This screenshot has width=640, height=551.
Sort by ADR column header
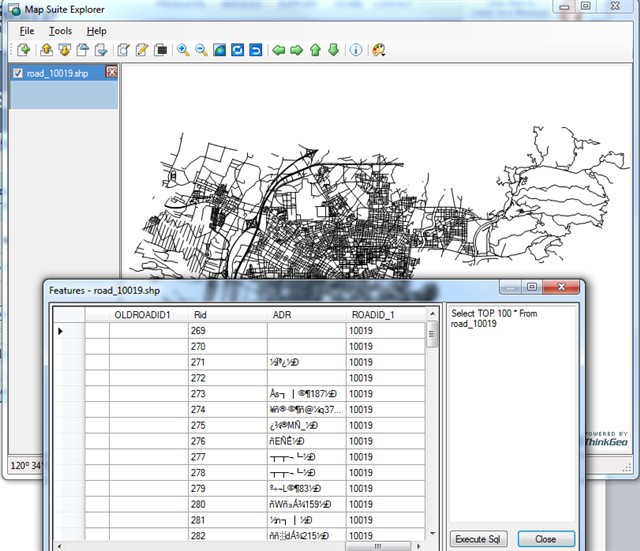coord(307,315)
